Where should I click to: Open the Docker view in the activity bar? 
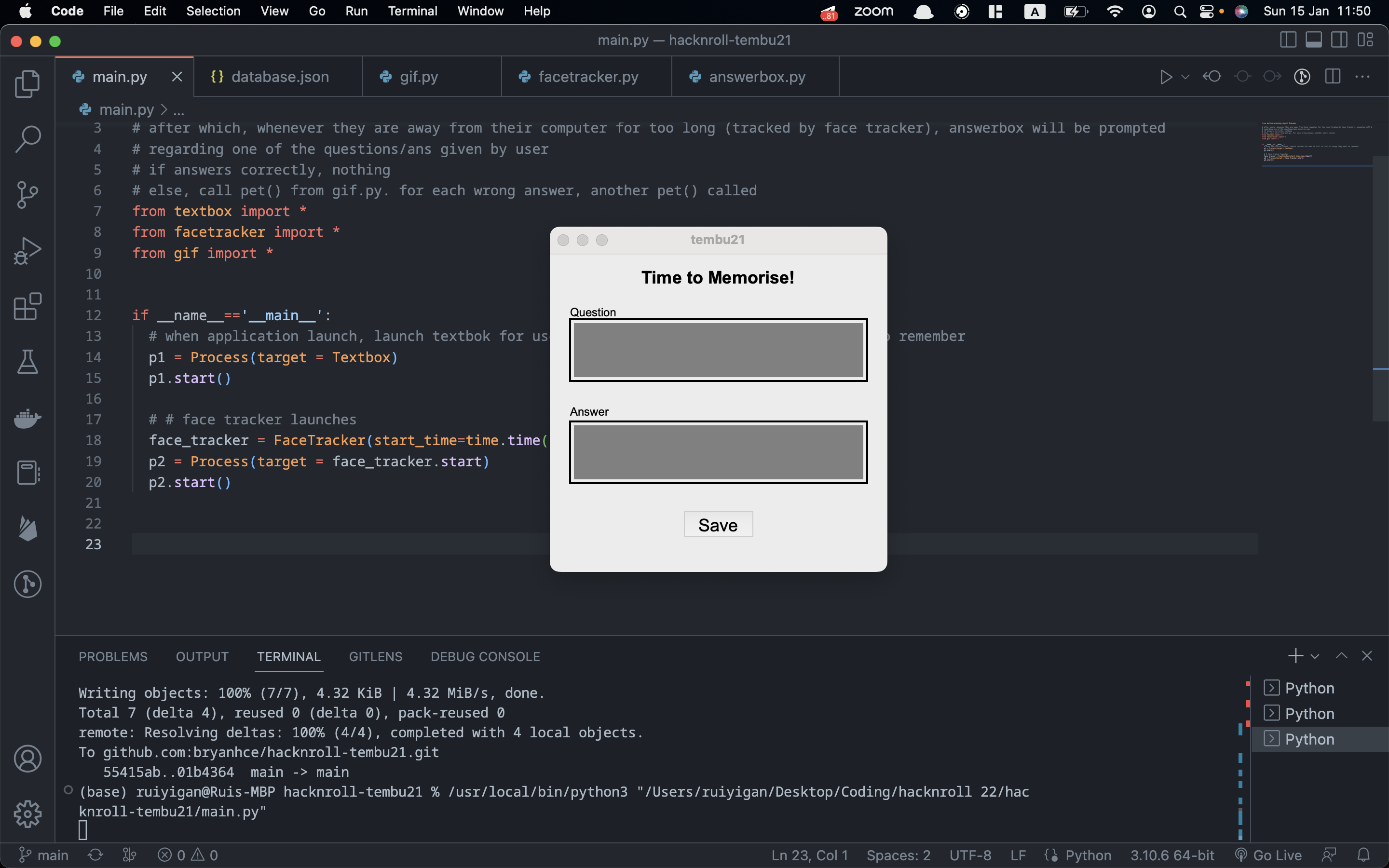coord(27,417)
